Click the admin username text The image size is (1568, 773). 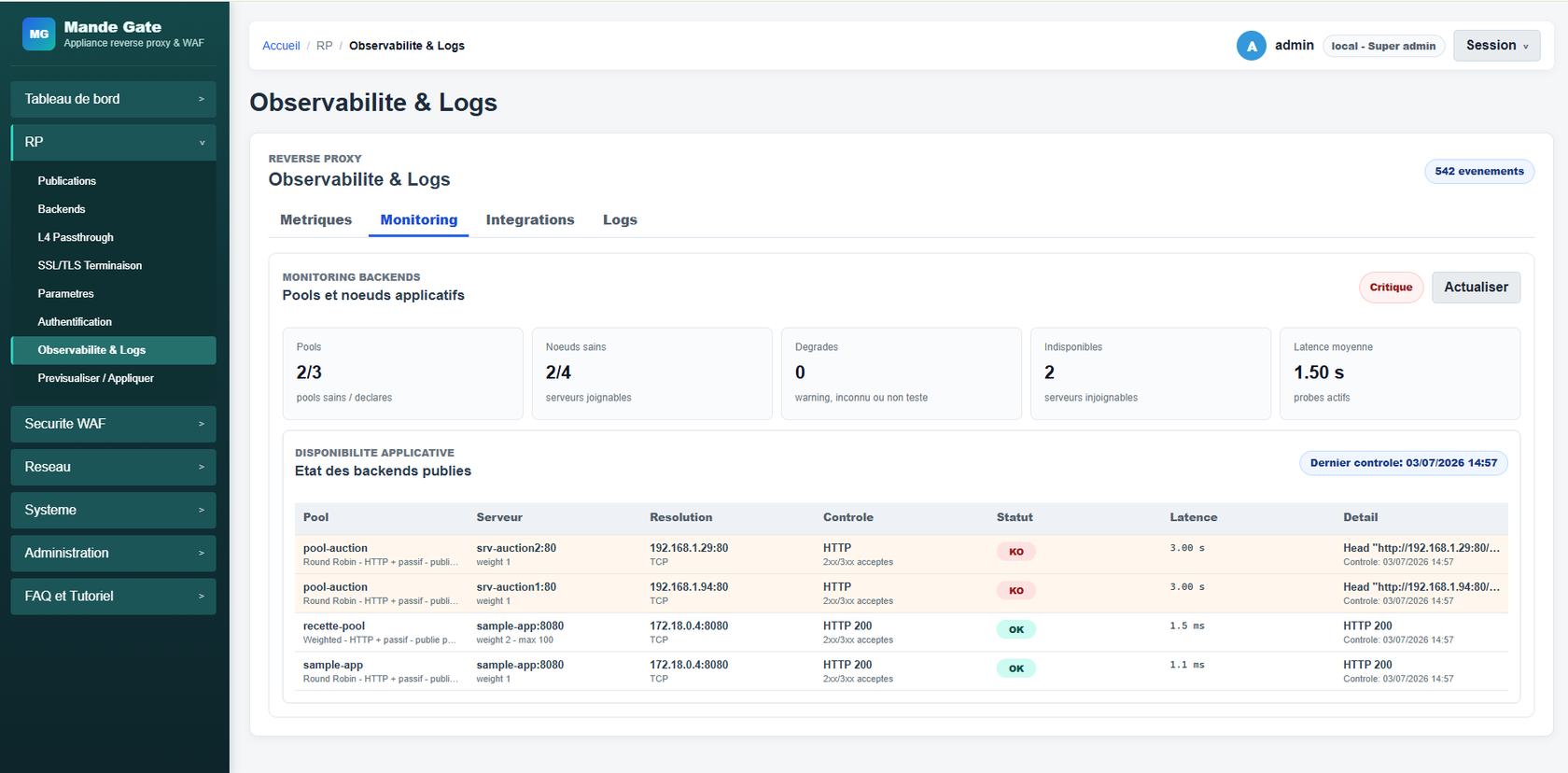(1295, 46)
